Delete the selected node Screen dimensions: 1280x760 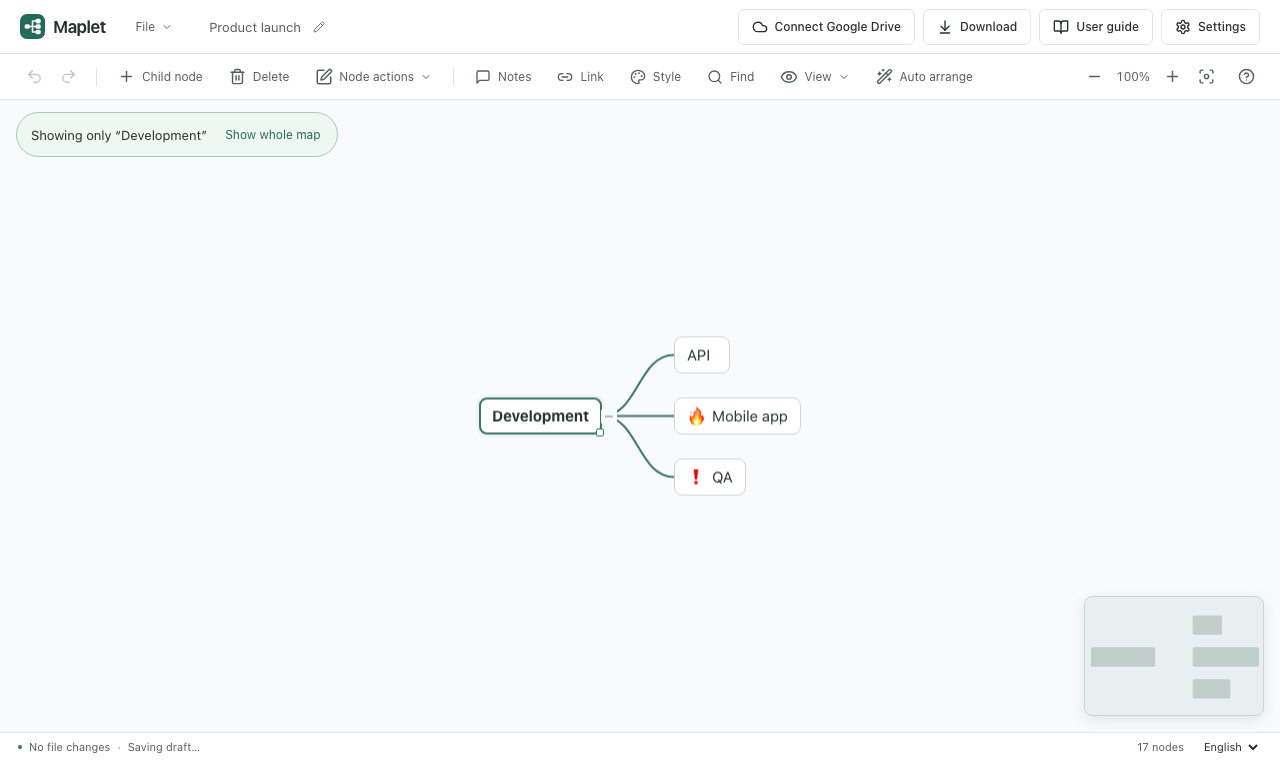coord(260,77)
